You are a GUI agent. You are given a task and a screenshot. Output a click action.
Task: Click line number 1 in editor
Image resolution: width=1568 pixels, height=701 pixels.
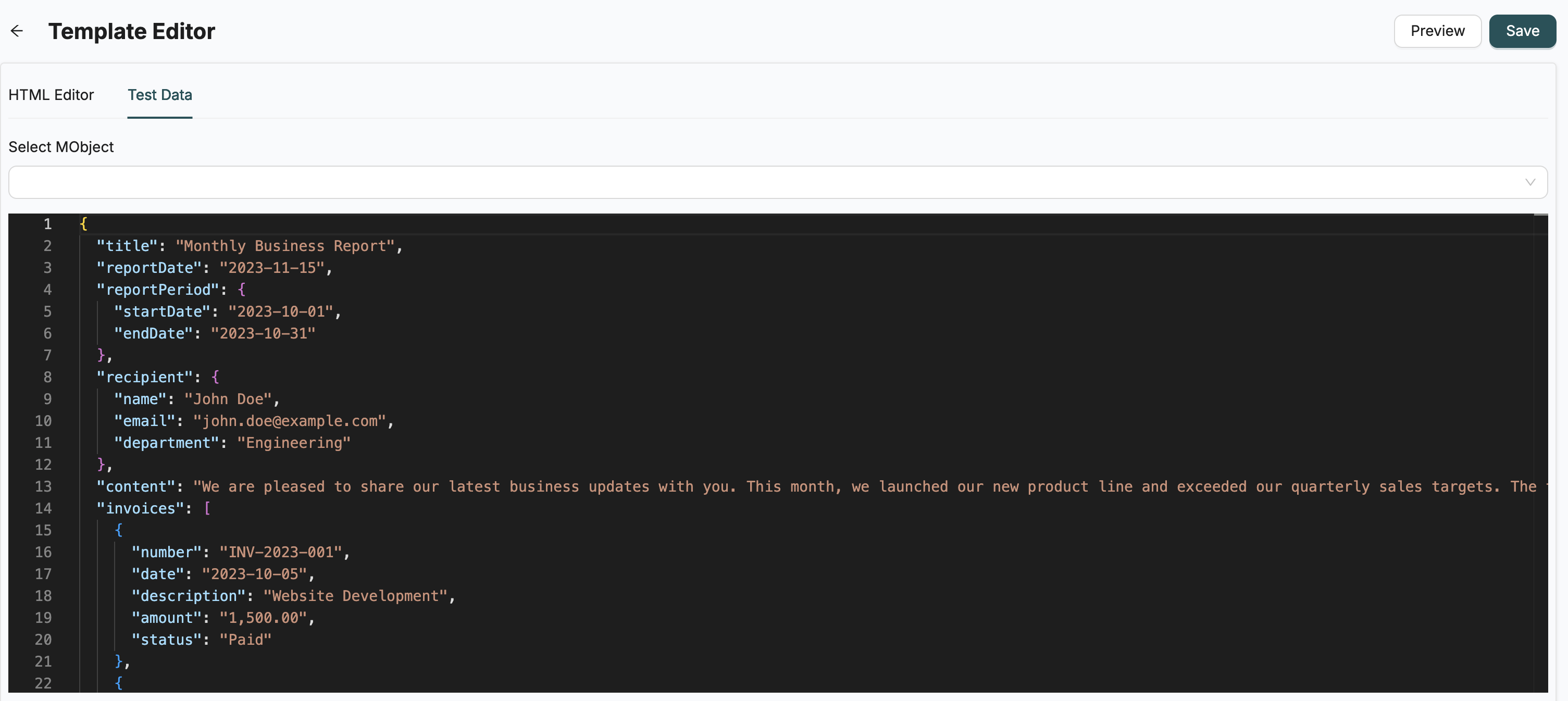47,224
